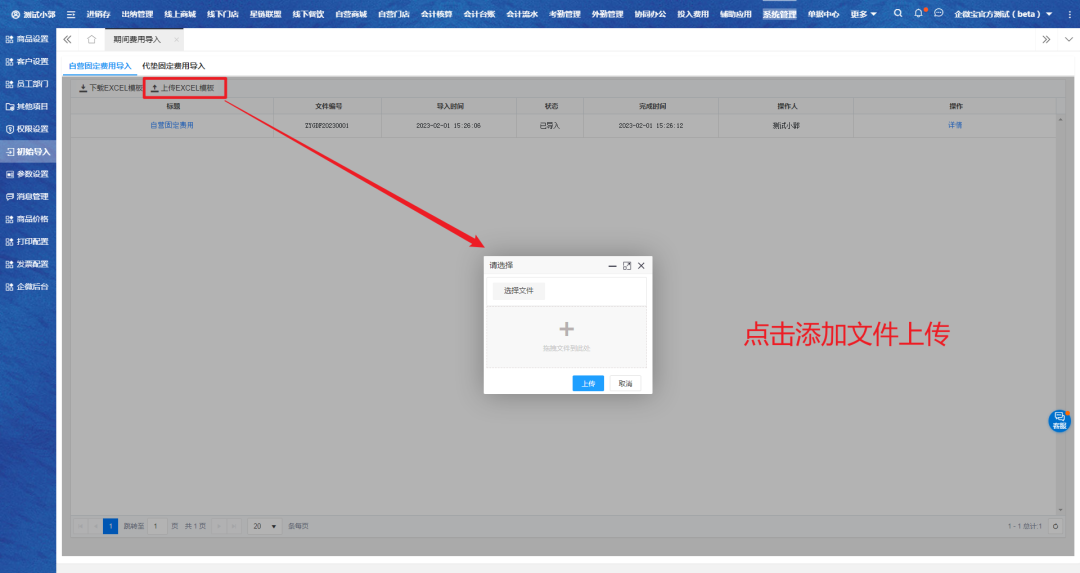Open the 详情 link in the table row
The image size is (1080, 573).
coord(954,125)
